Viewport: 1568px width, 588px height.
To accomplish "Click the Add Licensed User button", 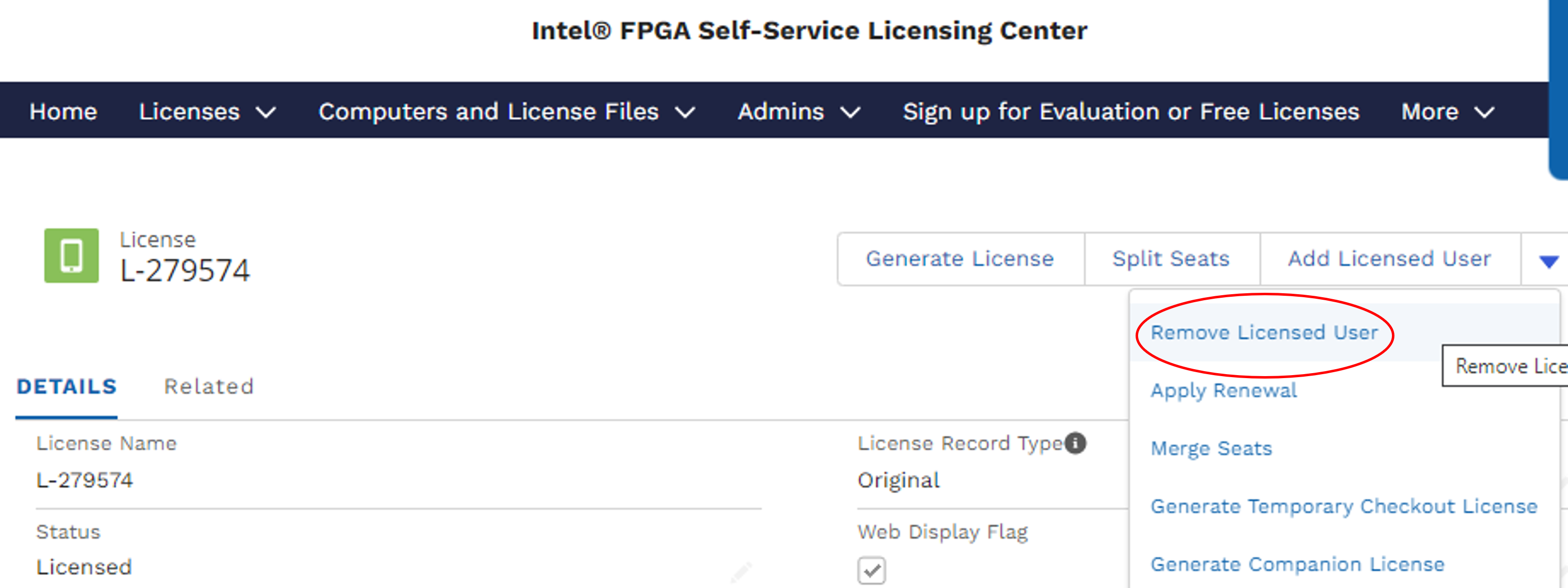I will tap(1389, 259).
